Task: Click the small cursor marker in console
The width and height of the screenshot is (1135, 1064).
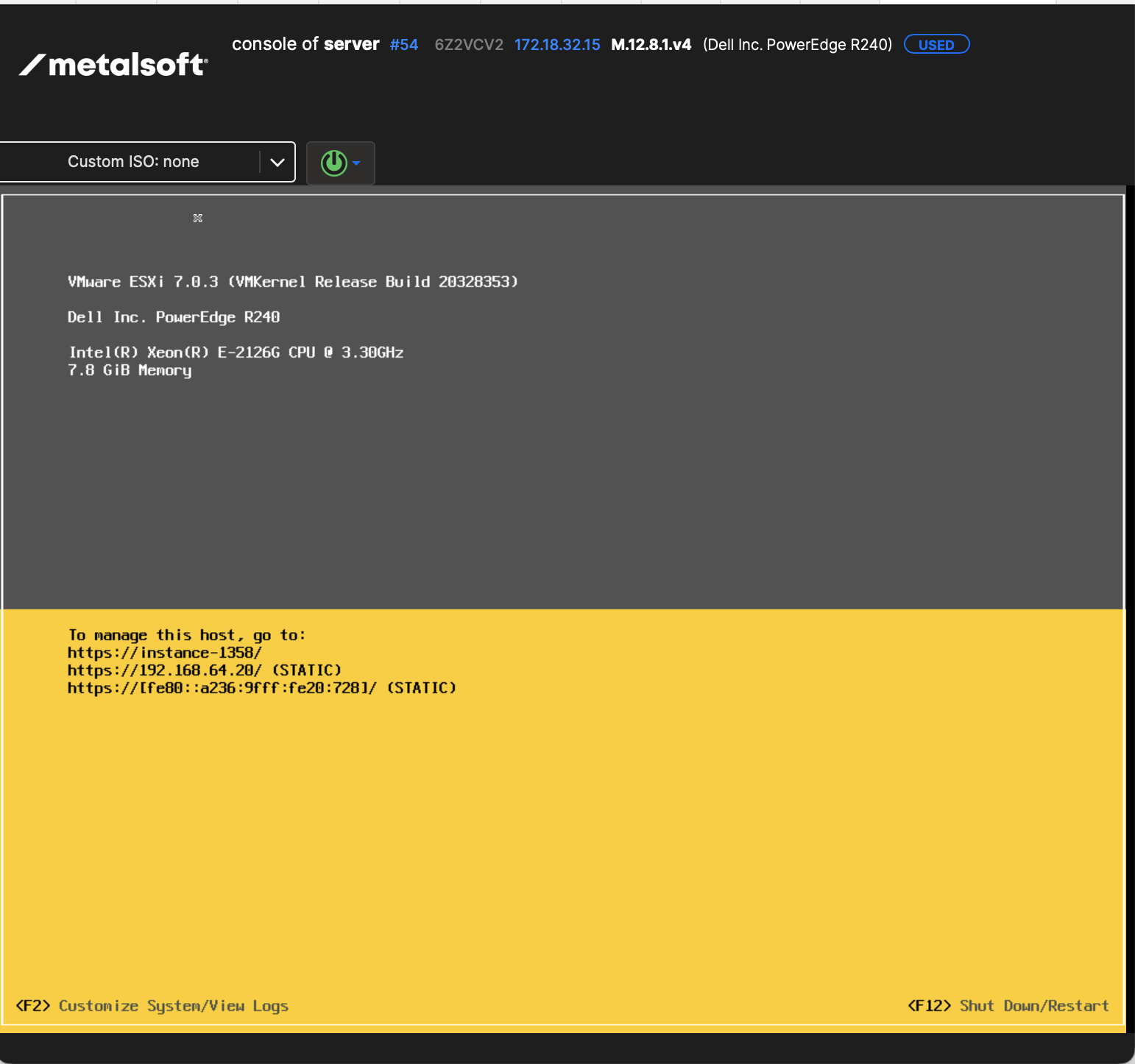Action: pos(198,218)
